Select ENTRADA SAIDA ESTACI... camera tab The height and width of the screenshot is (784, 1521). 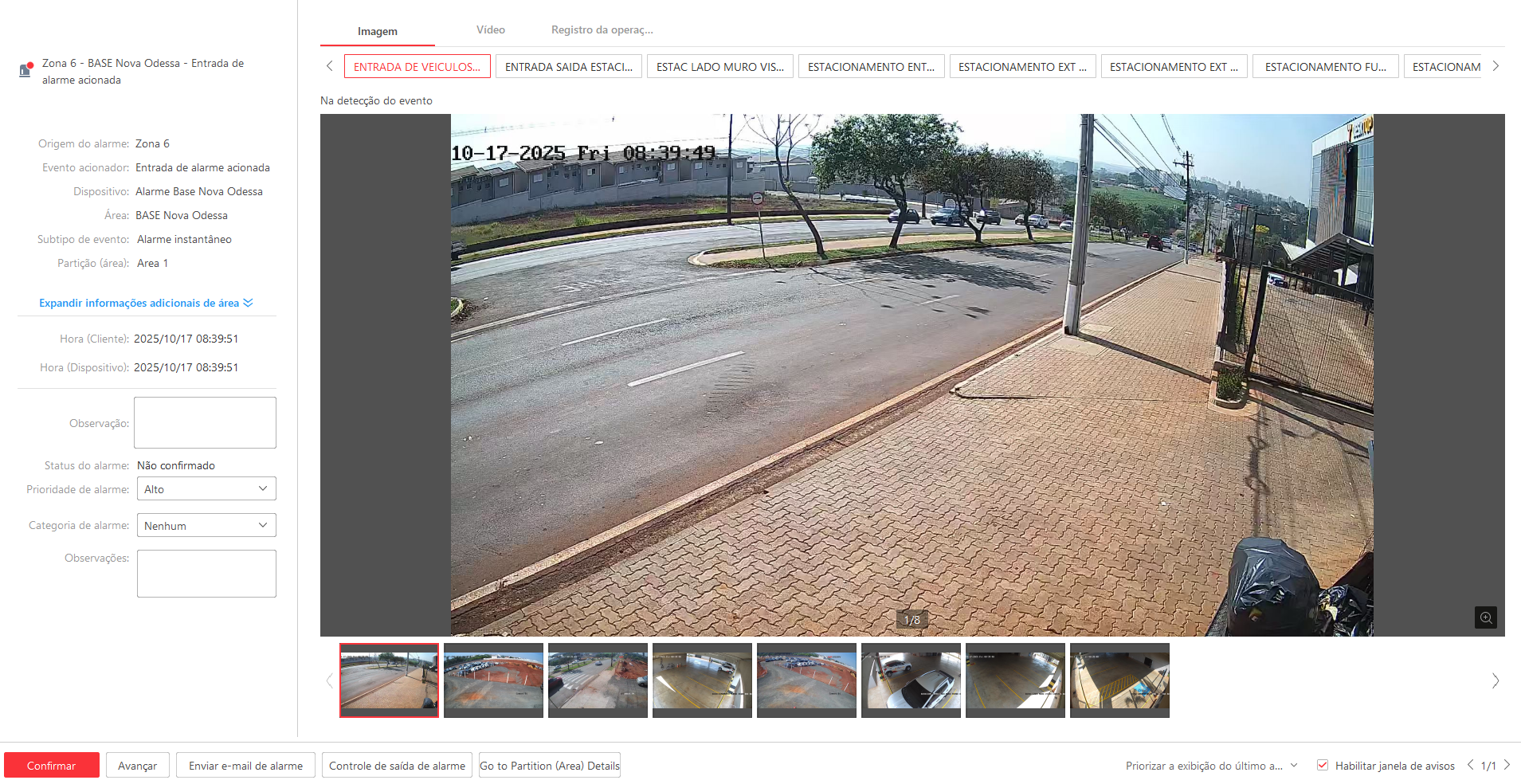pos(568,67)
